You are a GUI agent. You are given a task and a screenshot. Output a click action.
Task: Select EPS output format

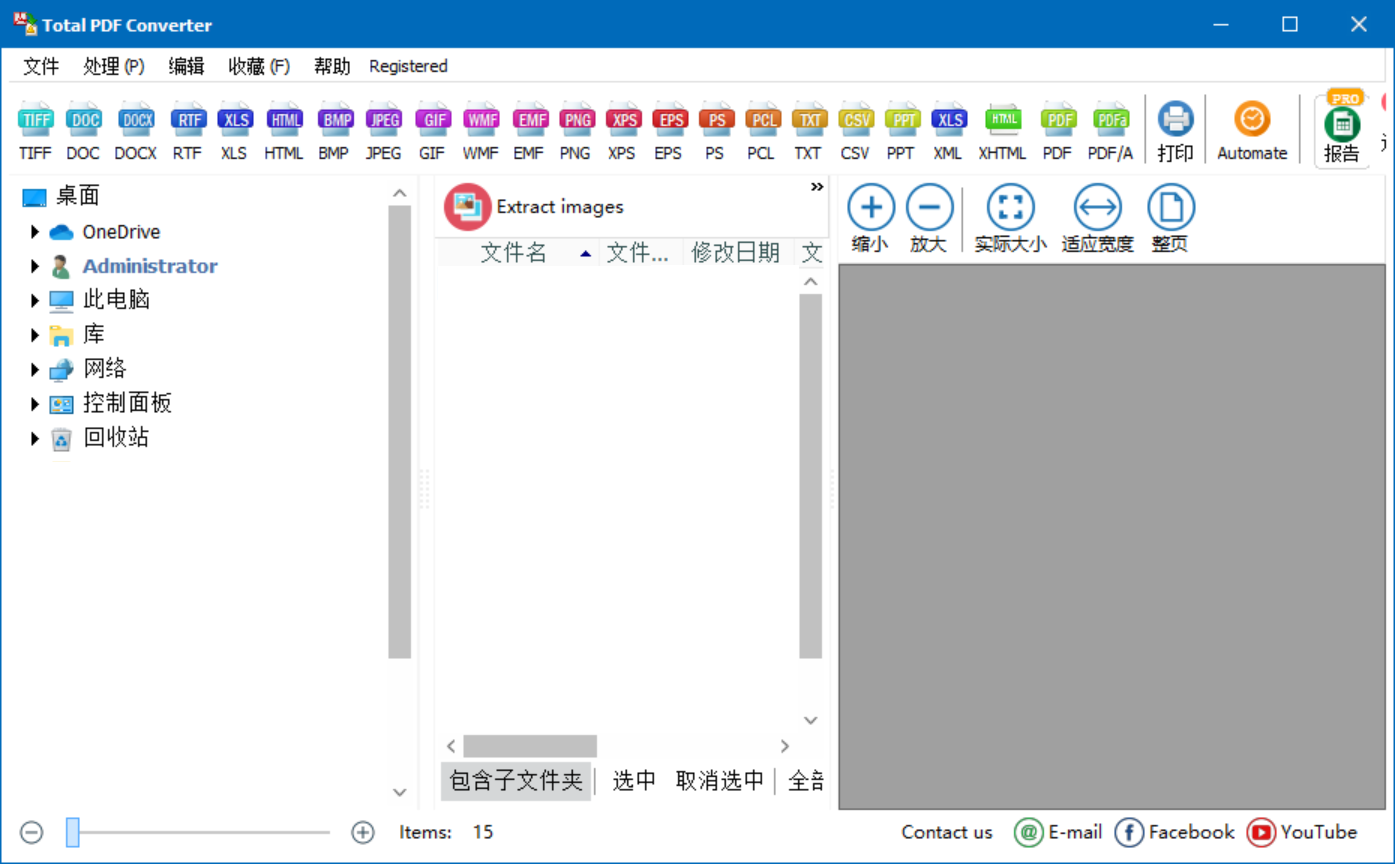coord(668,130)
